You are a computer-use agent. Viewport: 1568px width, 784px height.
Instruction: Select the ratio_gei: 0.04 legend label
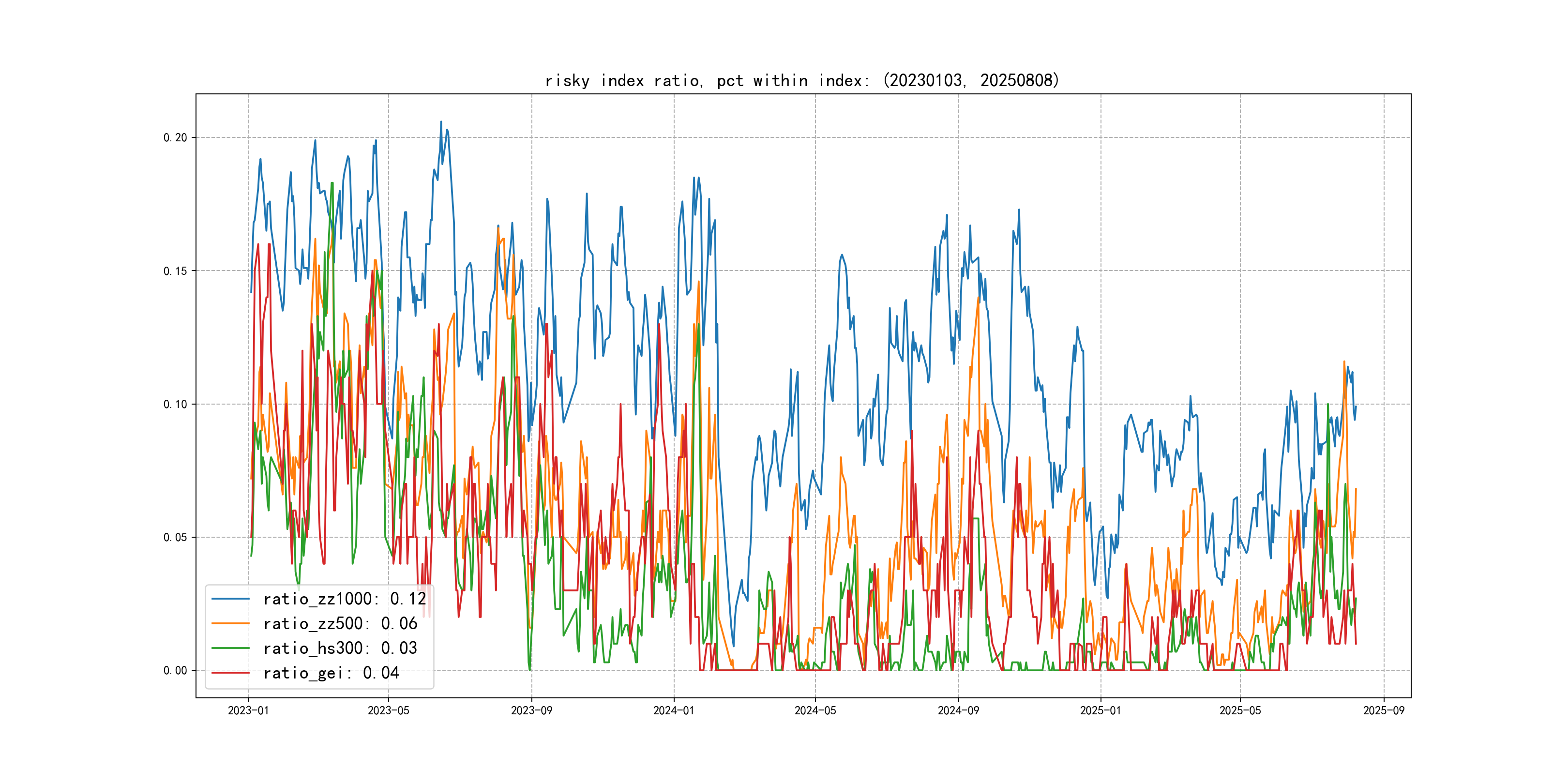coord(331,673)
